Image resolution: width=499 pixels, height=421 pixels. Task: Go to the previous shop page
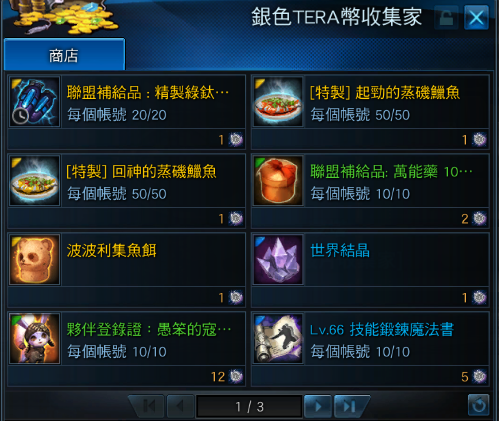(180, 406)
